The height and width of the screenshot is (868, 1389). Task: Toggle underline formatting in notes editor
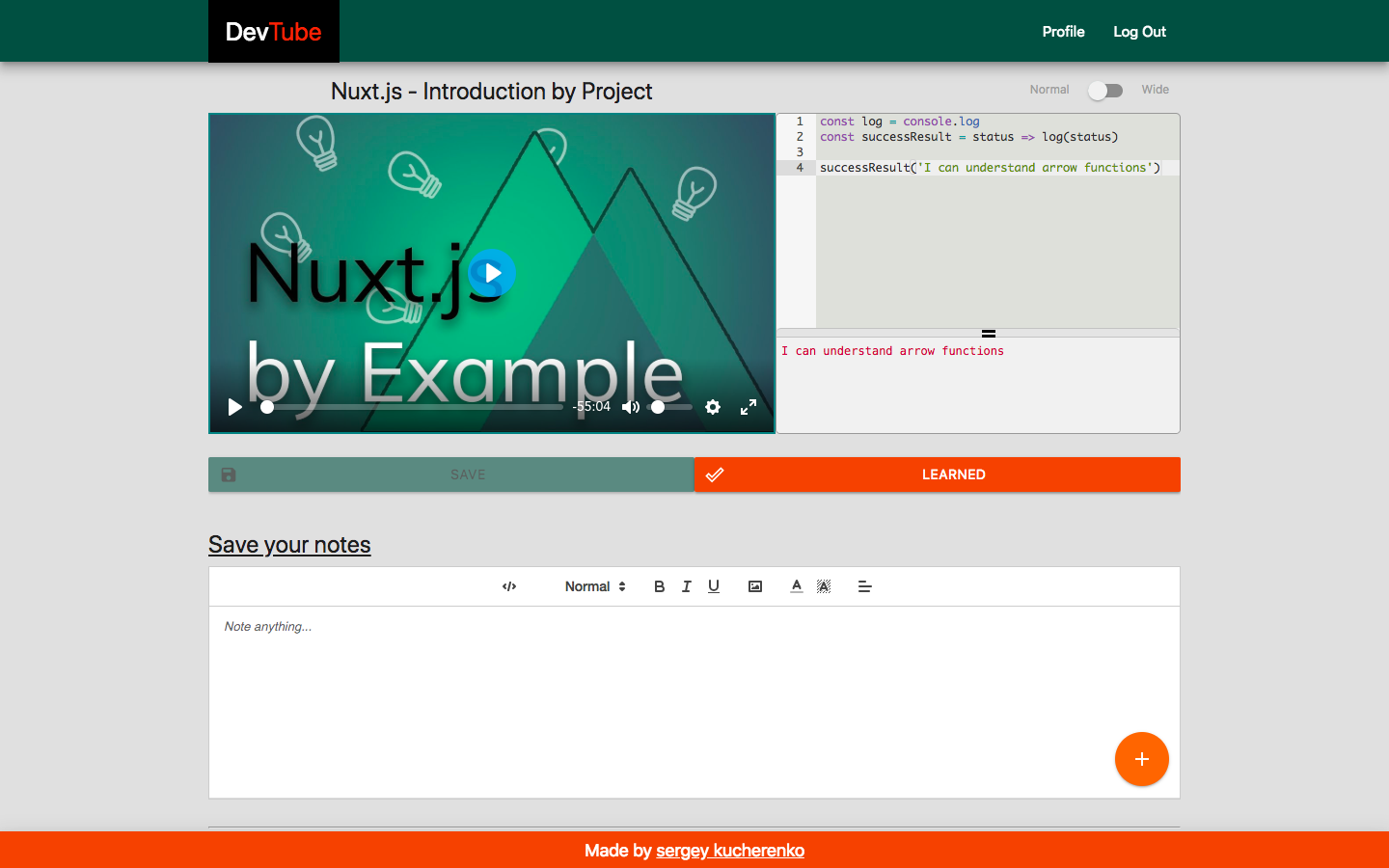[x=714, y=586]
